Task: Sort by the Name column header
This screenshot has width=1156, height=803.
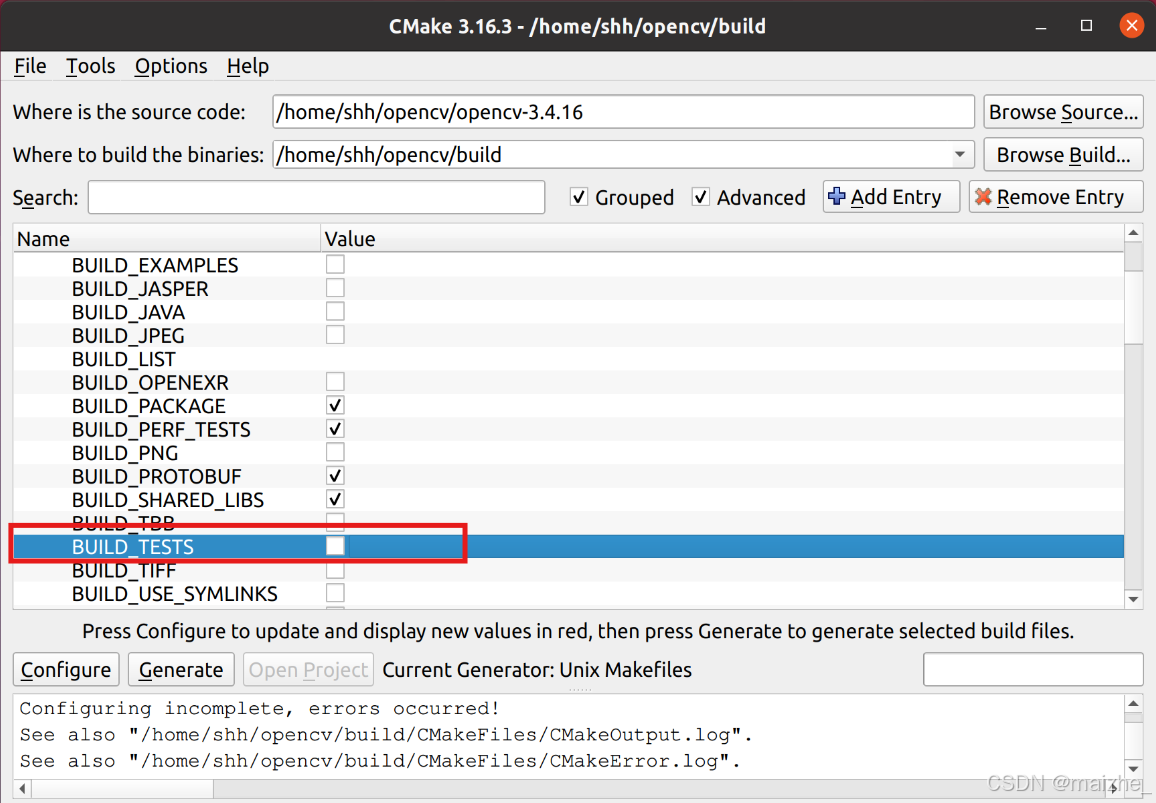Action: click(167, 239)
